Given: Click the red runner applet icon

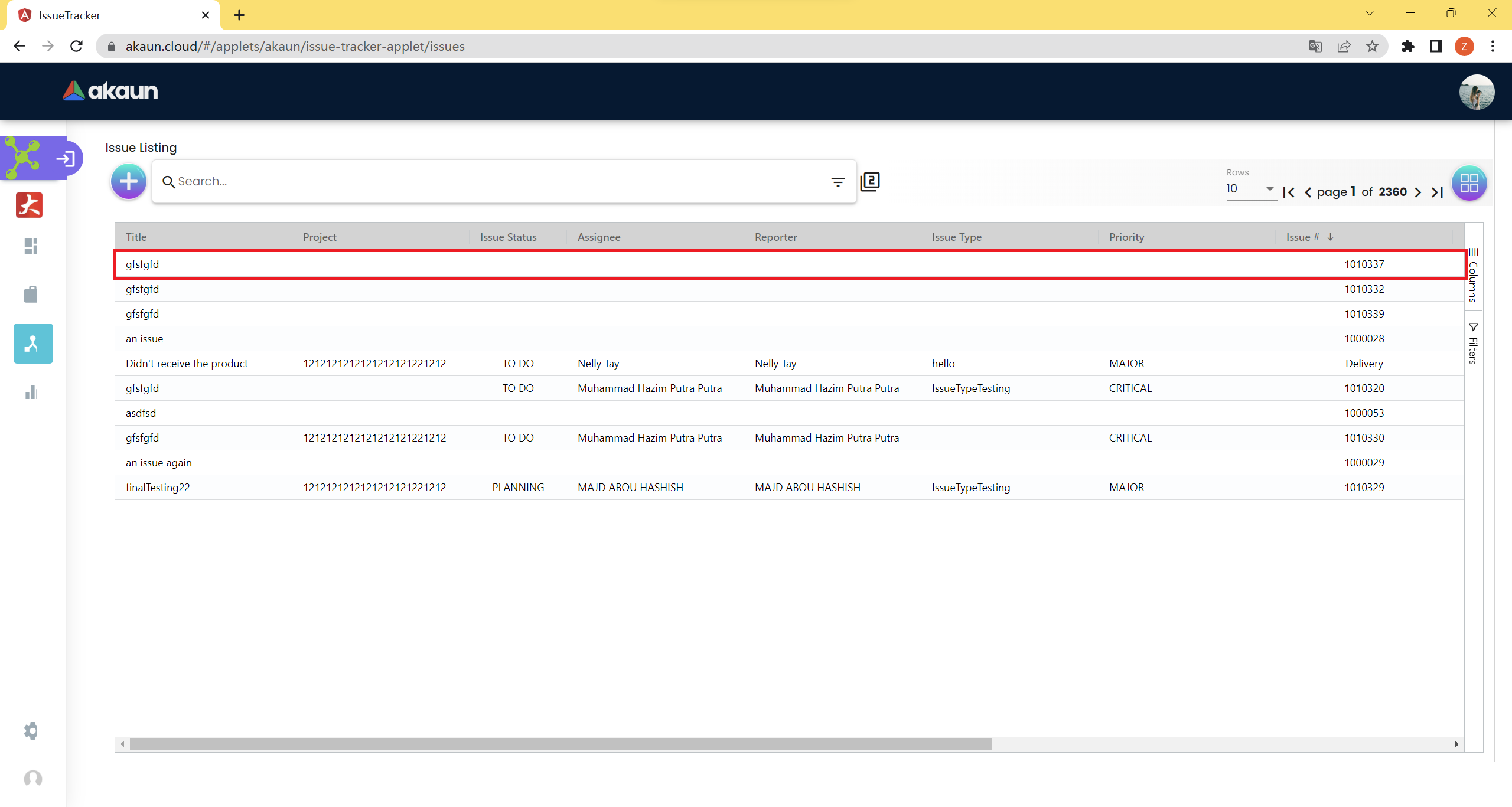Looking at the screenshot, I should [x=30, y=205].
